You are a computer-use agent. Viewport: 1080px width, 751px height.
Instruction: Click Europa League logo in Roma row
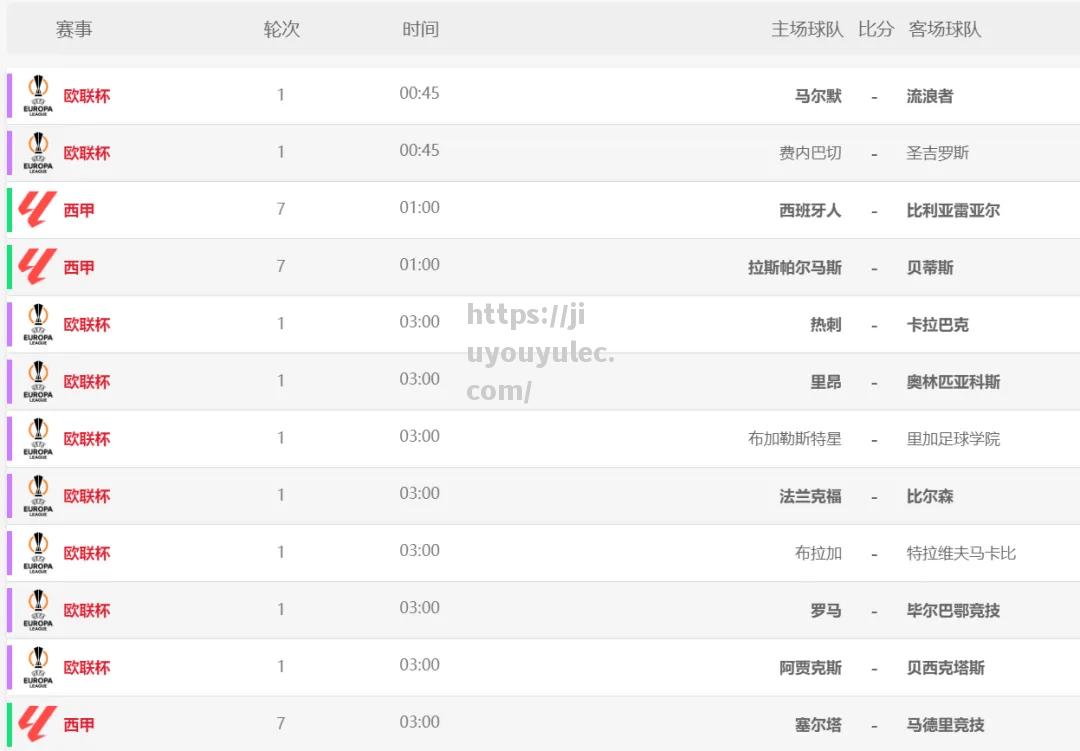(38, 609)
